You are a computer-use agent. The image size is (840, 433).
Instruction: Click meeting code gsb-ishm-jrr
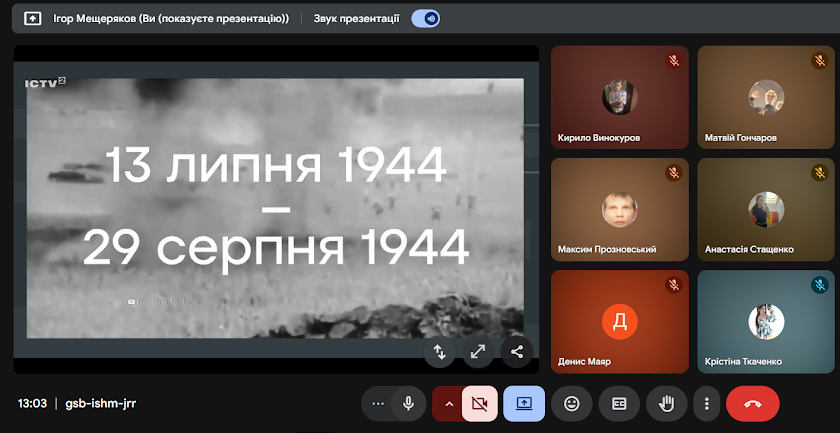point(101,403)
